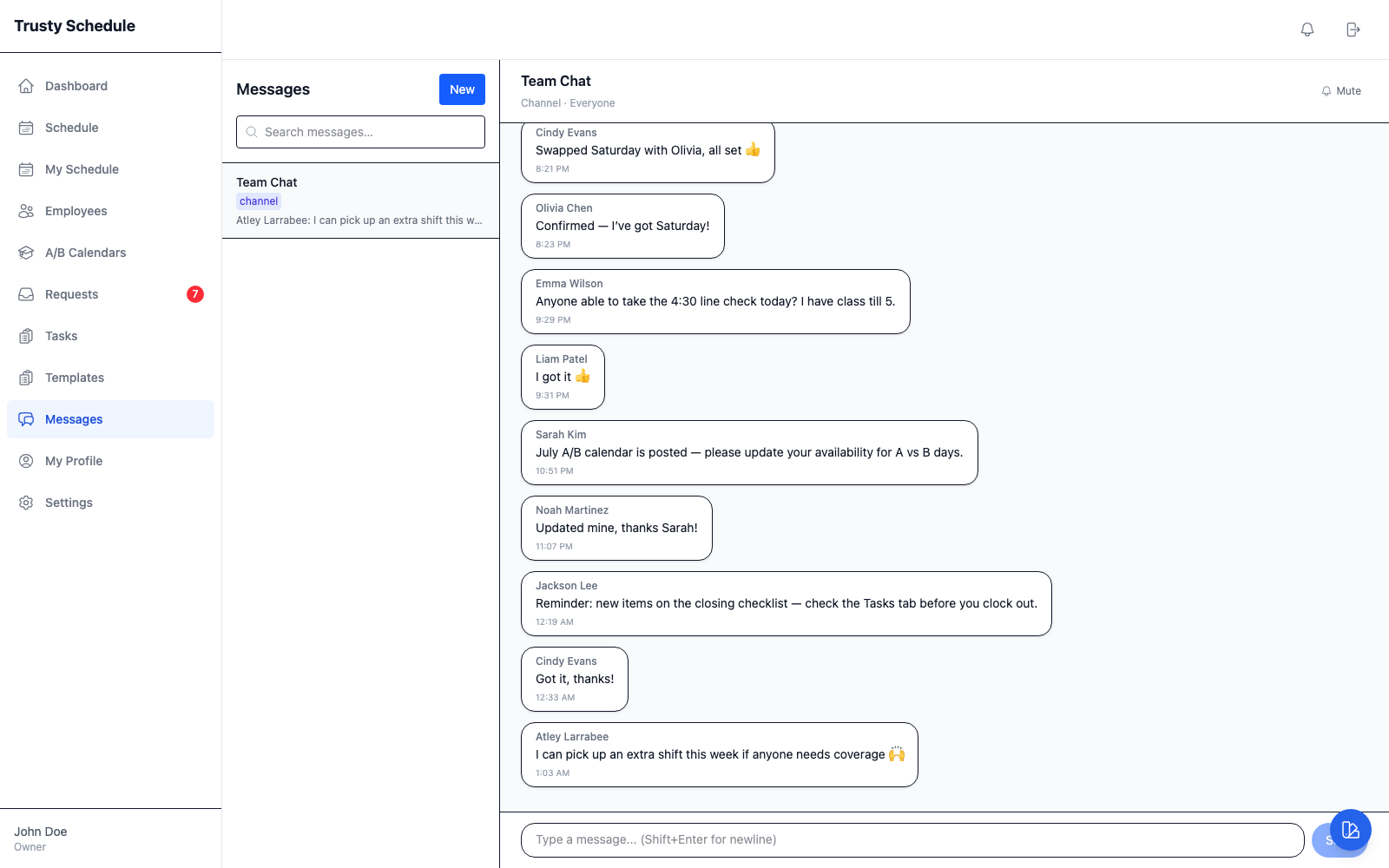The image size is (1389, 868).
Task: Click the Messages panel heading
Action: coord(273,89)
